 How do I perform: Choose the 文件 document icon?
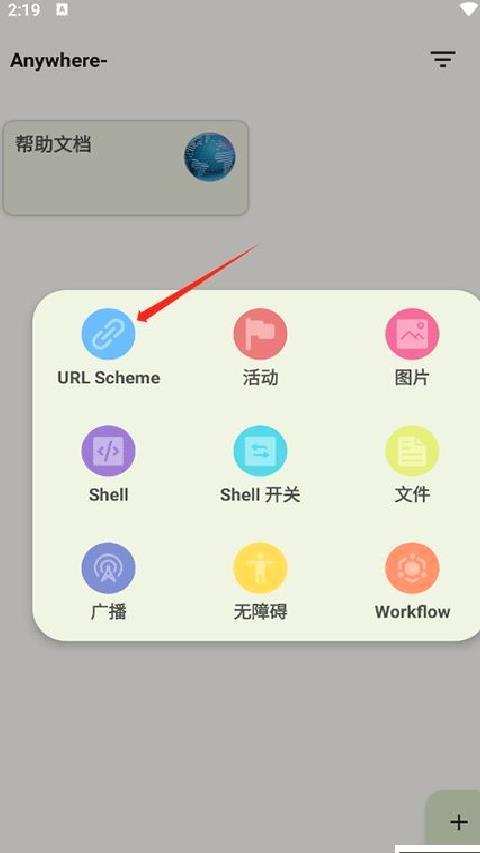pos(412,451)
